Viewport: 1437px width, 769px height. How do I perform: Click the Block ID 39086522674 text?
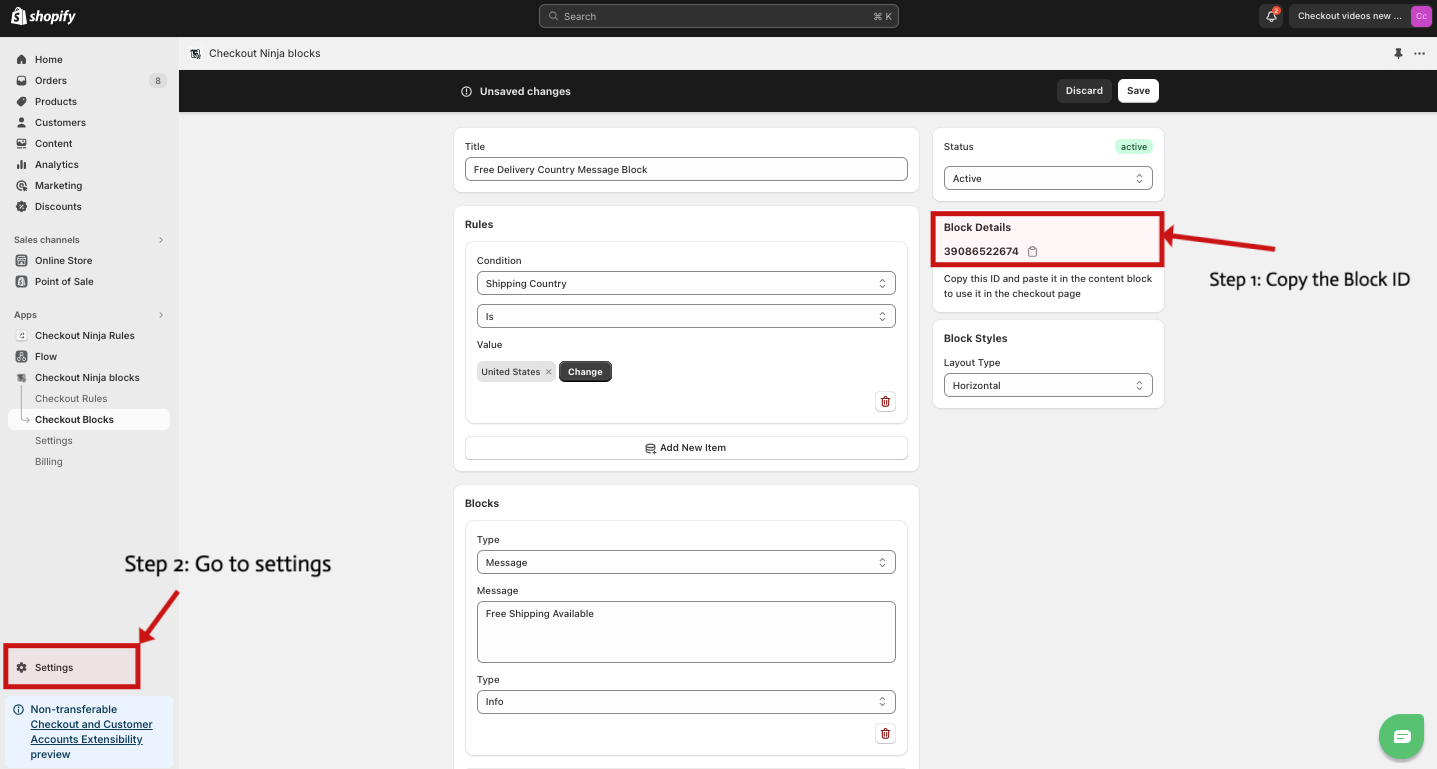pyautogui.click(x=981, y=252)
